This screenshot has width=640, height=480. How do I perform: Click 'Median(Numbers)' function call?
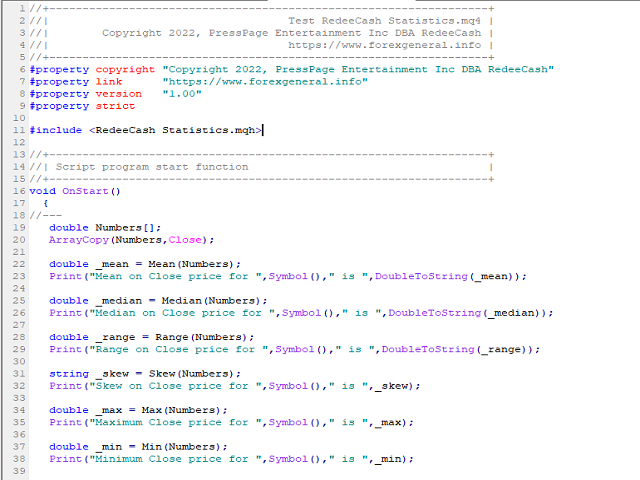click(211, 301)
